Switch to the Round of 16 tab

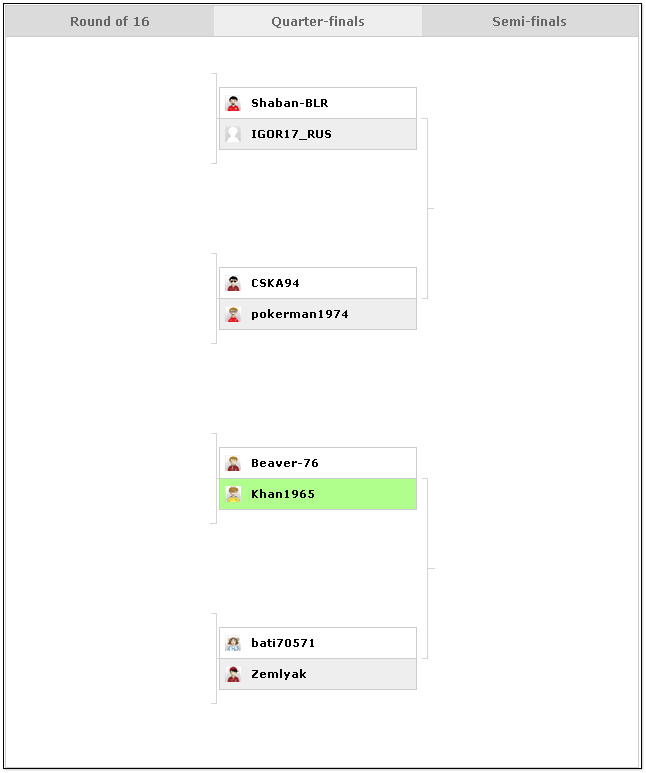point(109,21)
